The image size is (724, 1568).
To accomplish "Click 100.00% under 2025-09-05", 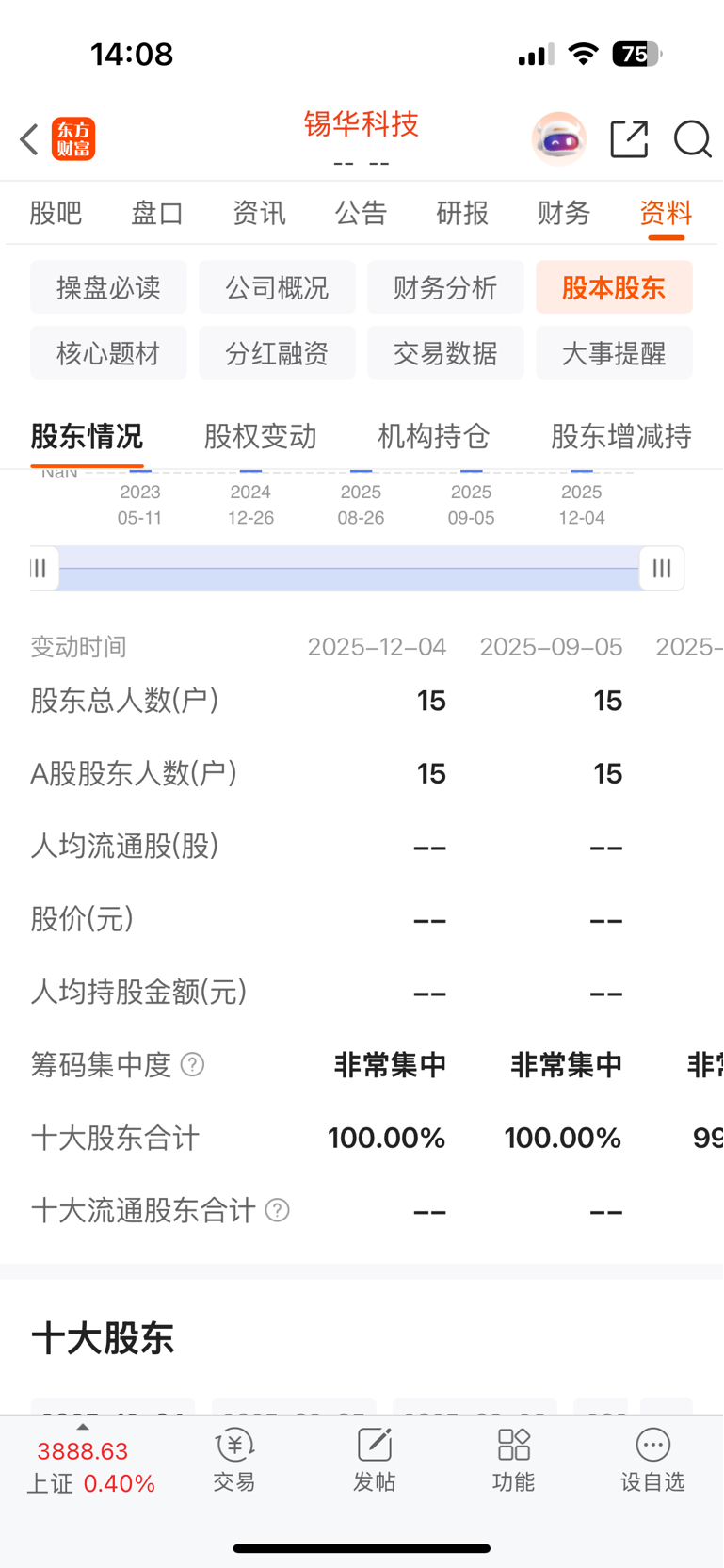I will point(563,1138).
